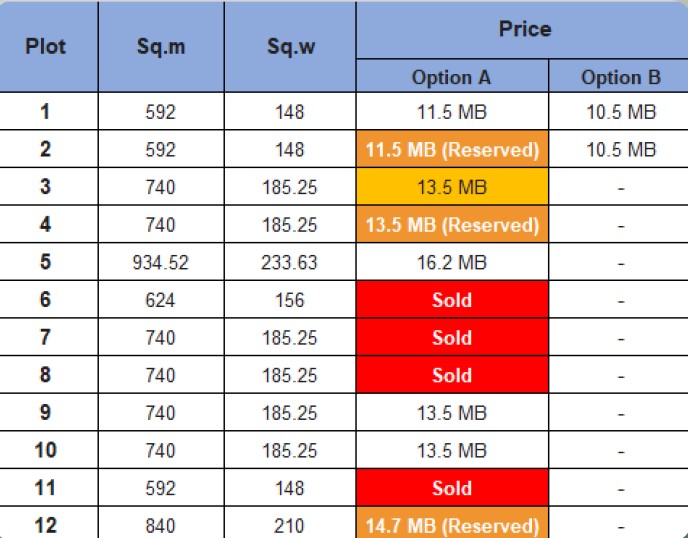Image resolution: width=688 pixels, height=538 pixels.
Task: Select plot 4 reserved 13.5 MB cell
Action: point(452,225)
